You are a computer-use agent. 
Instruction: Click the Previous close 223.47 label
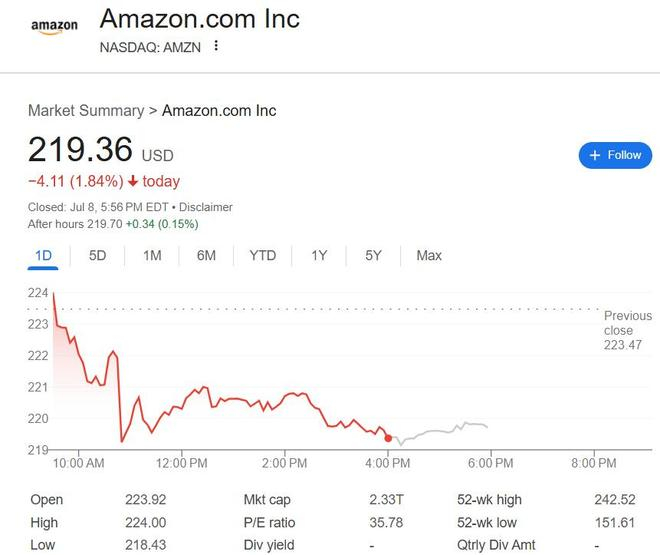pyautogui.click(x=627, y=330)
